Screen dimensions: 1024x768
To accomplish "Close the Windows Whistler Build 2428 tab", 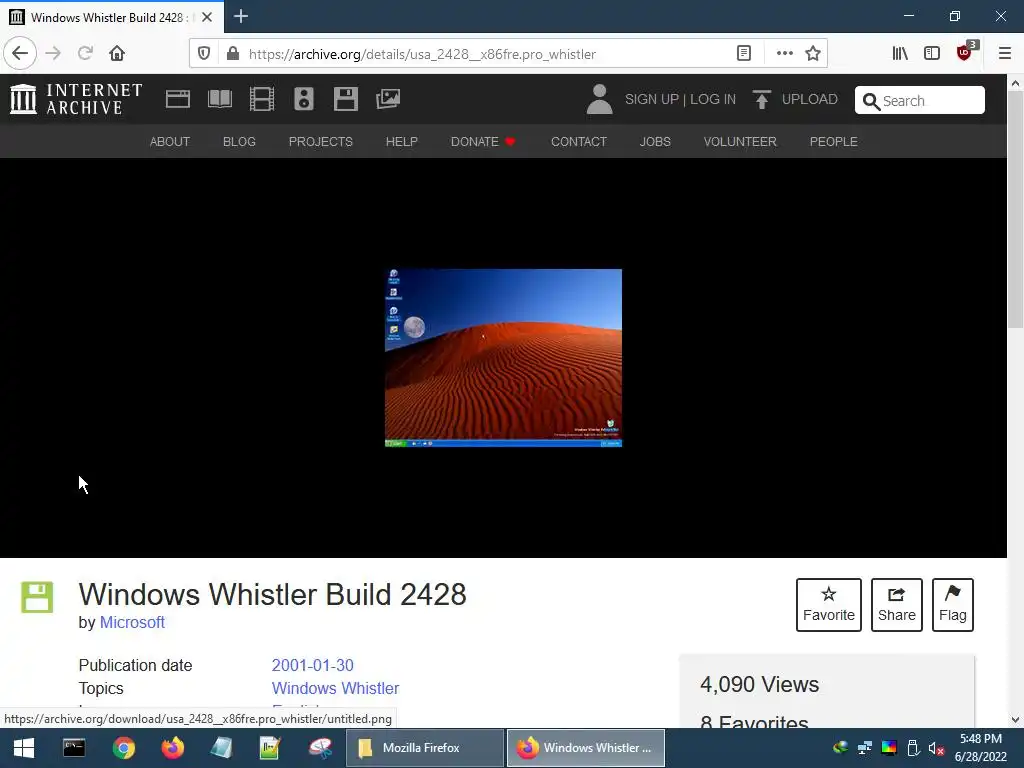I will pos(207,17).
